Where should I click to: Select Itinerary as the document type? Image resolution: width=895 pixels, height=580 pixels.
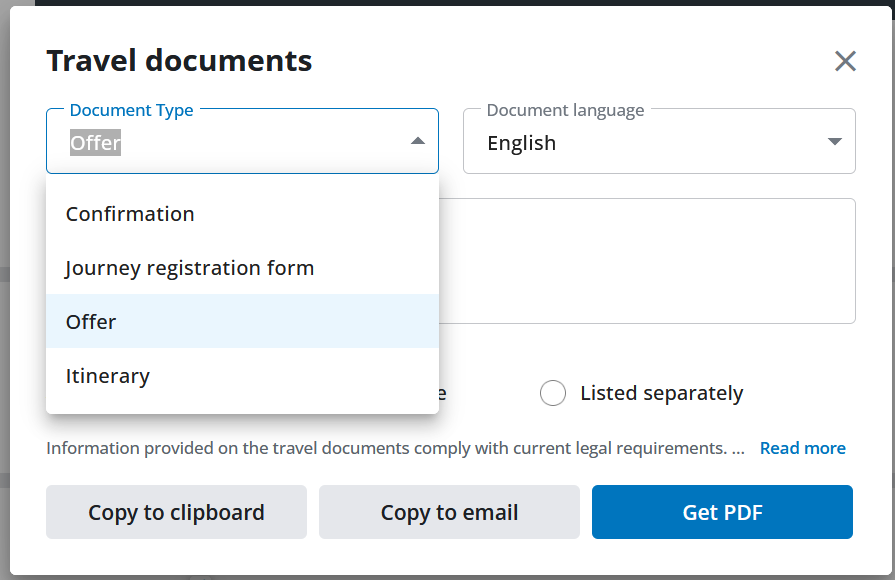108,376
